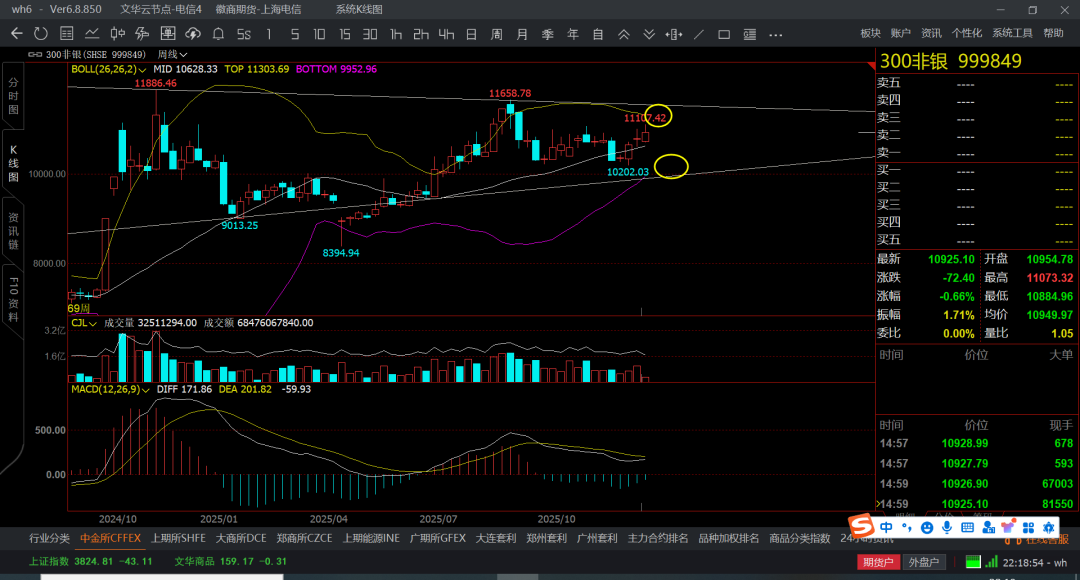Expand the BOLL(26,26,2) indicator dropdown
The height and width of the screenshot is (580, 1080).
[109, 69]
